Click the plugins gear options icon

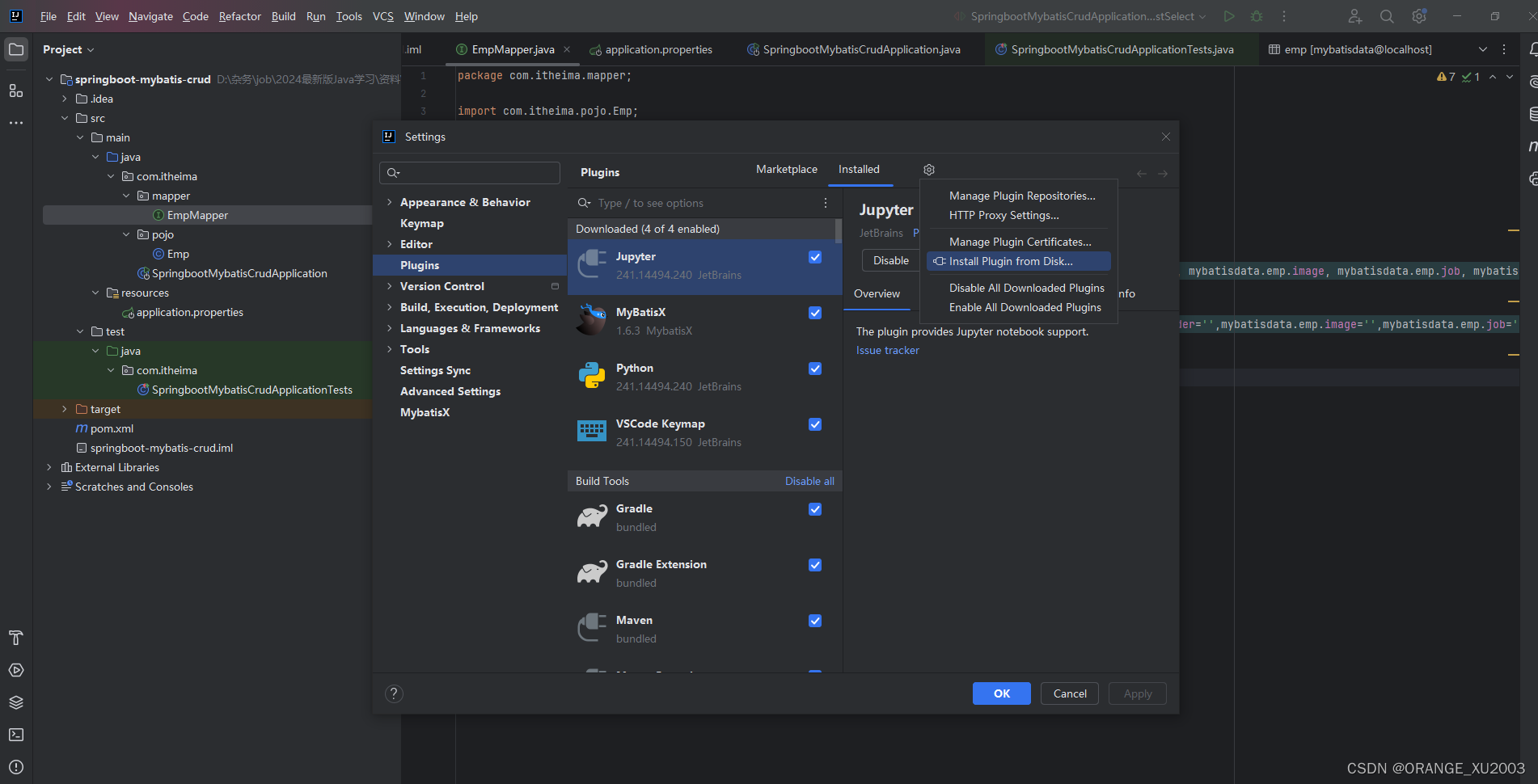coord(929,170)
